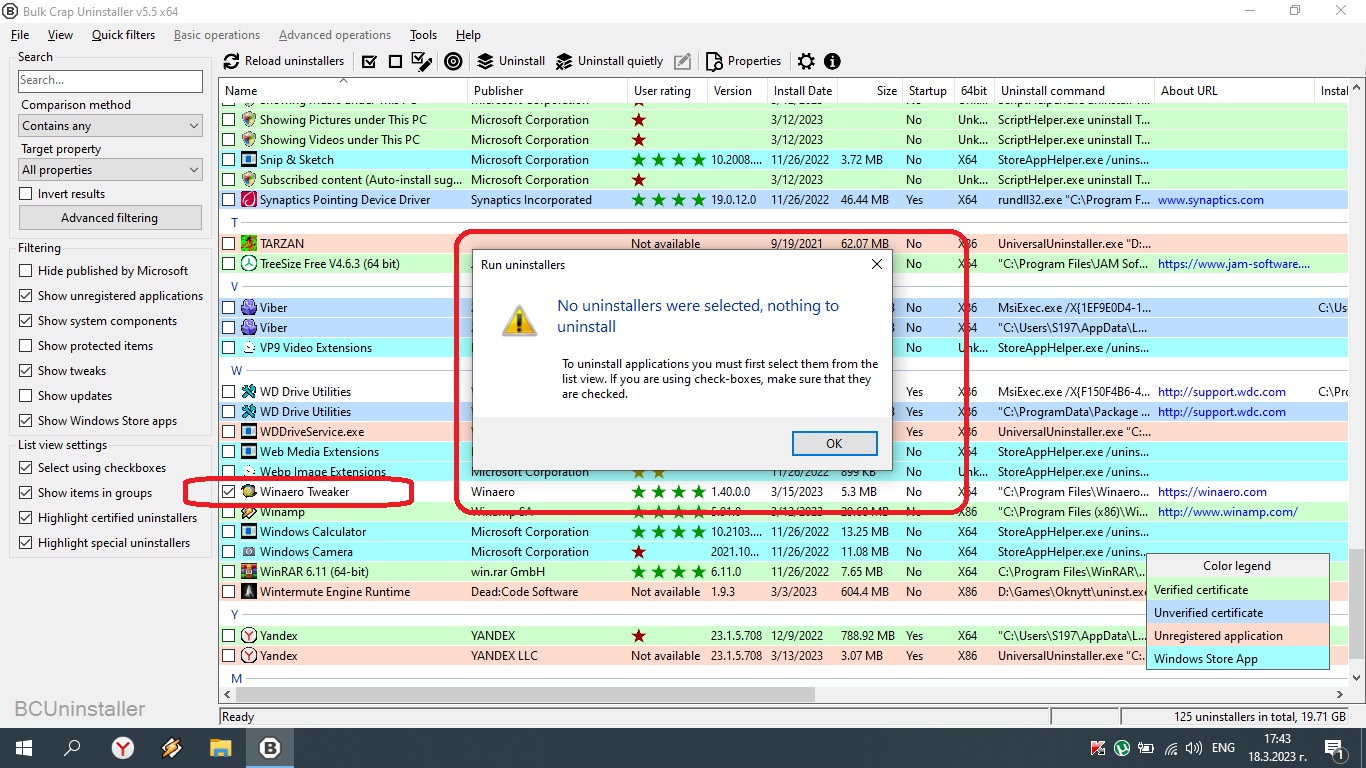Click the invert selection check-with-pencil icon
Viewport: 1366px width, 768px height.
(x=422, y=61)
